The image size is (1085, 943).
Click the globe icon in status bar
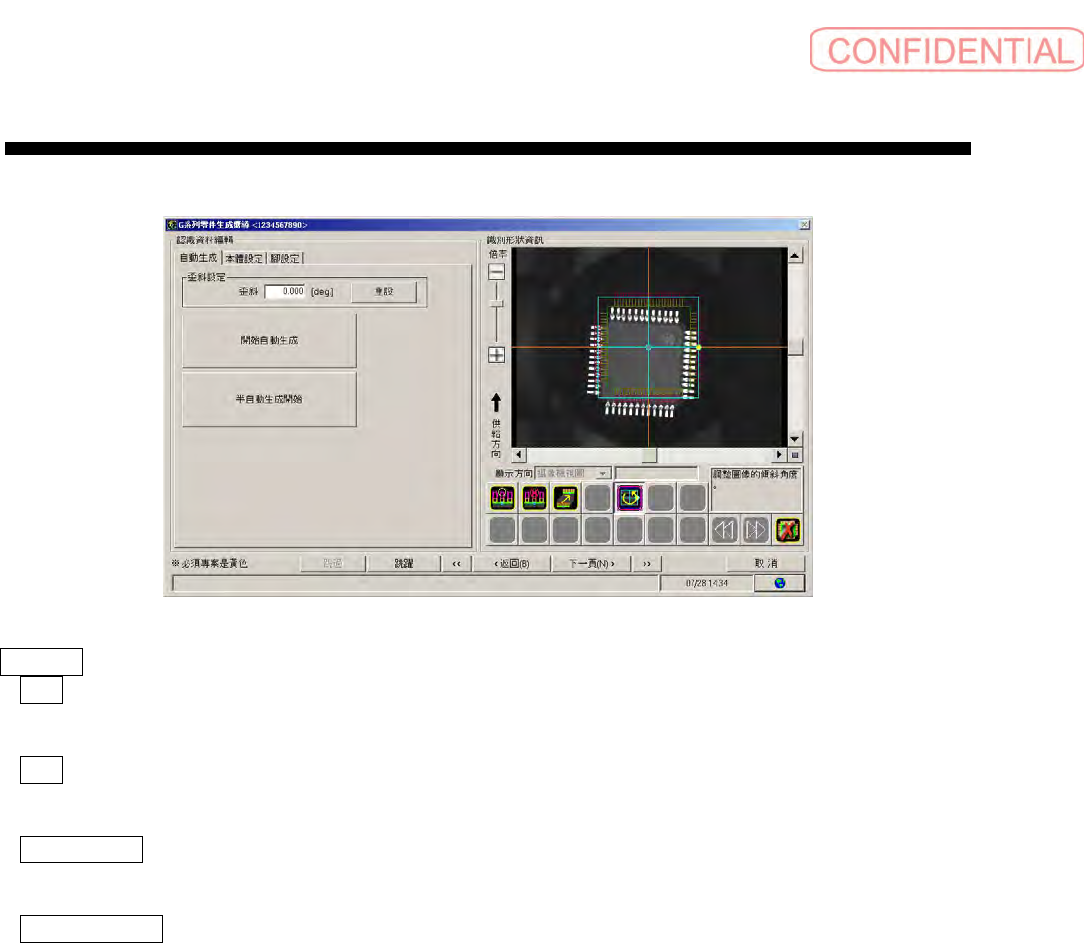(780, 583)
